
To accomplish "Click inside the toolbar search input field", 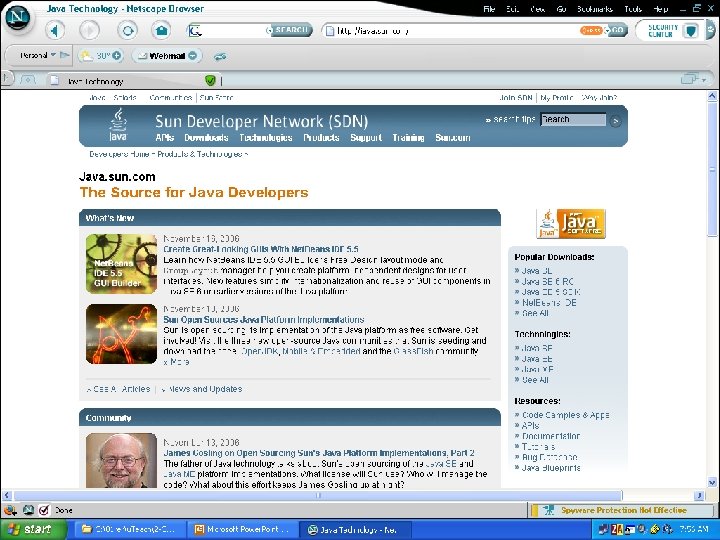I will (233, 30).
